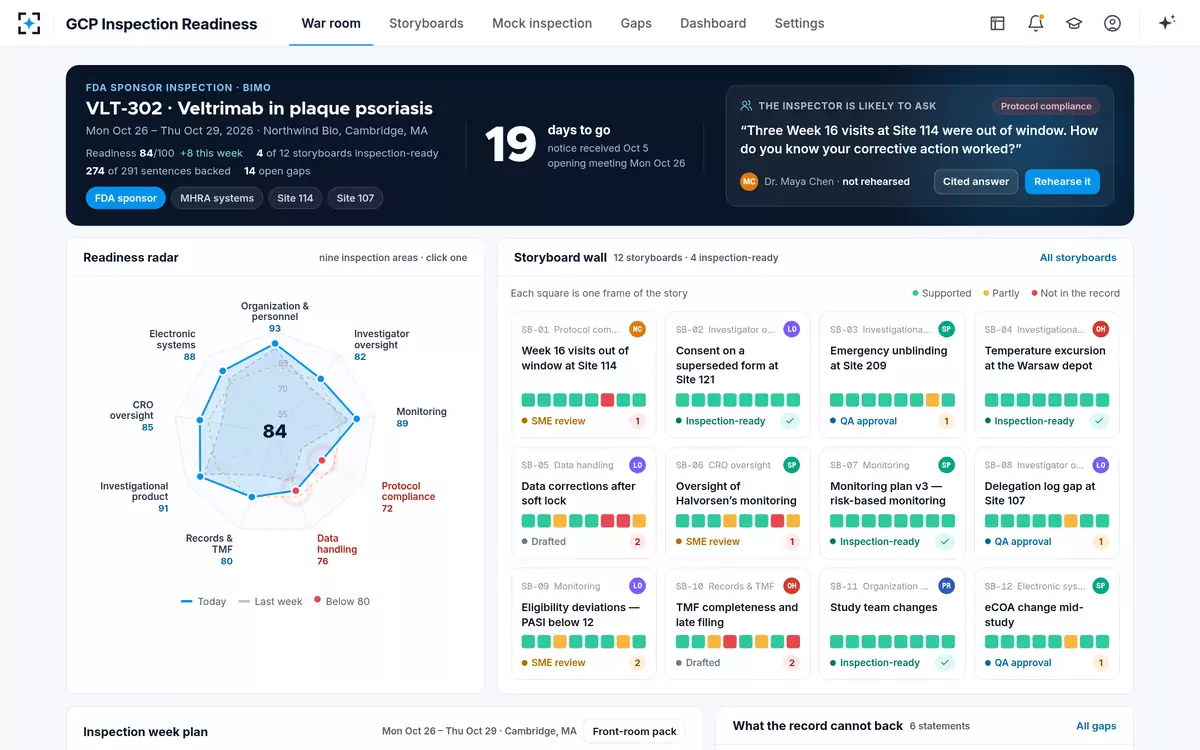Click the red '1' gap badge on SB-01 card
Image resolution: width=1200 pixels, height=750 pixels.
(x=637, y=421)
